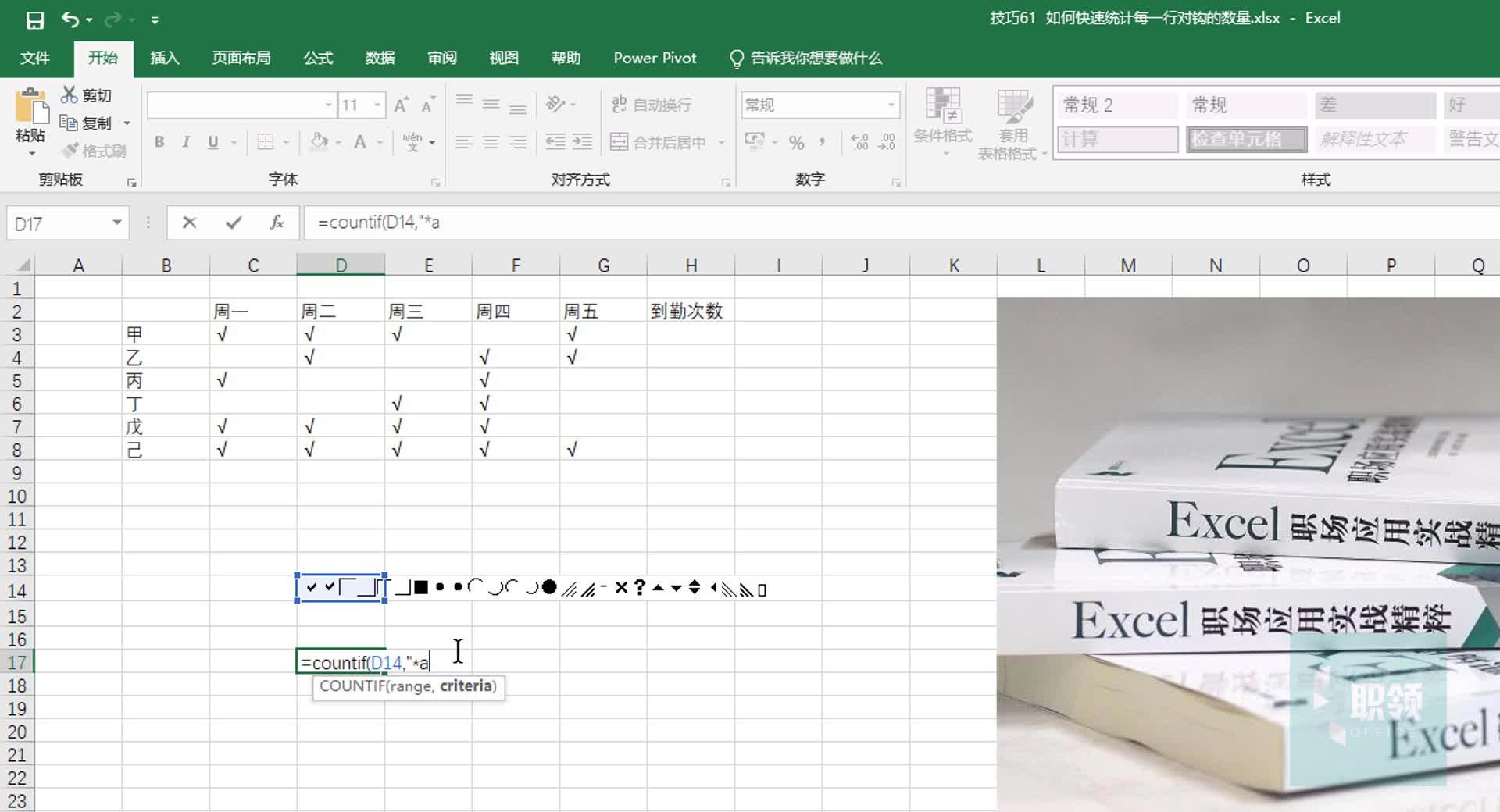Viewport: 1500px width, 812px height.
Task: Click the Format Painter brush
Action: click(70, 150)
